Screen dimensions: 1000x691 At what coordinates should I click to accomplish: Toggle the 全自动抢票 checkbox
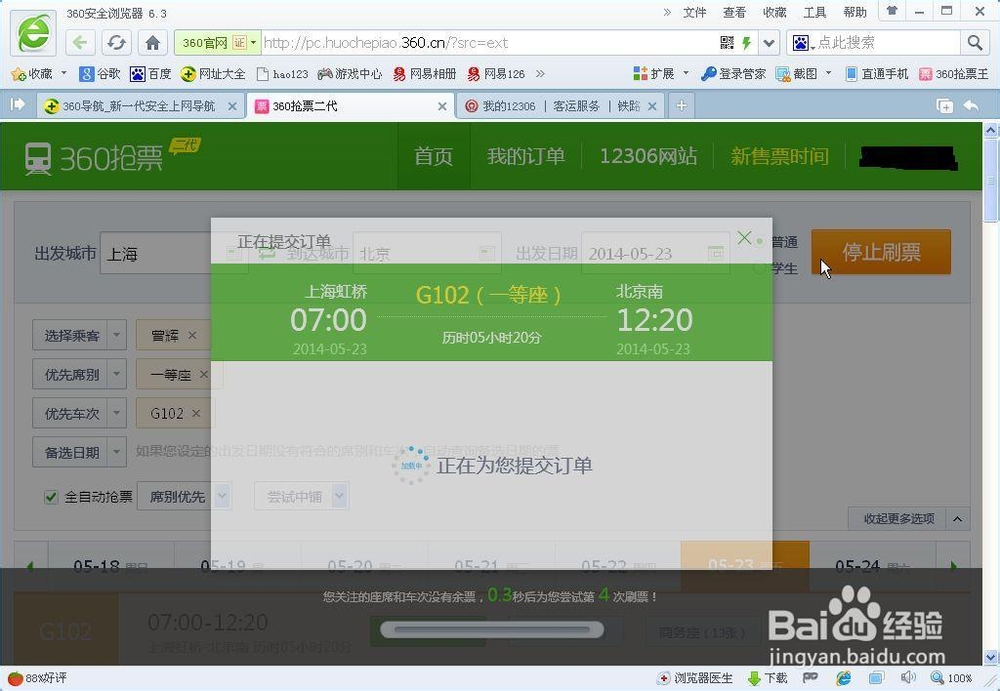[51, 497]
